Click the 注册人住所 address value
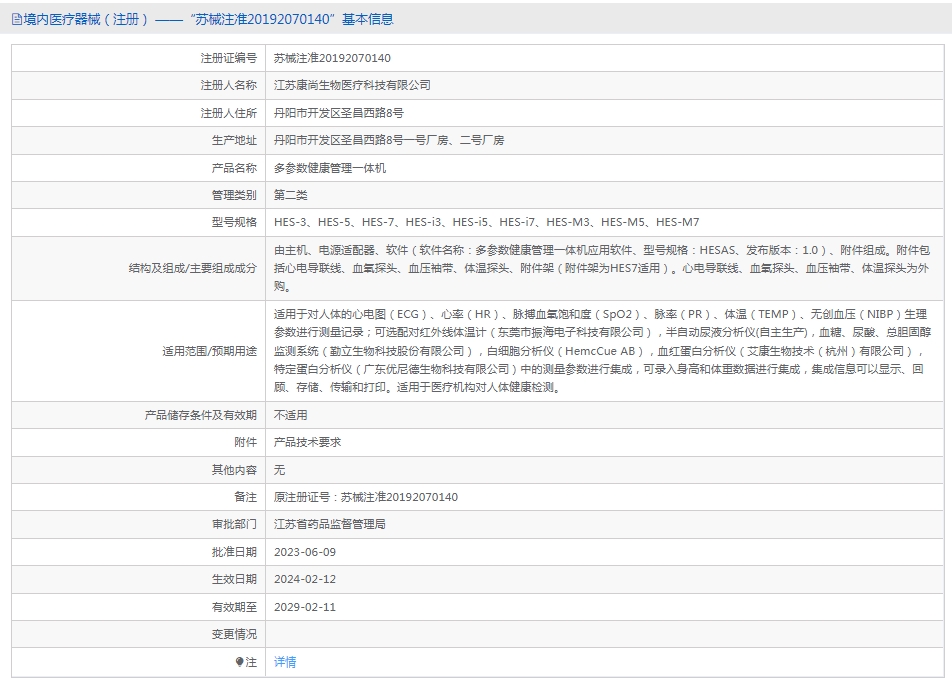Screen dimensions: 952x683 pos(339,113)
